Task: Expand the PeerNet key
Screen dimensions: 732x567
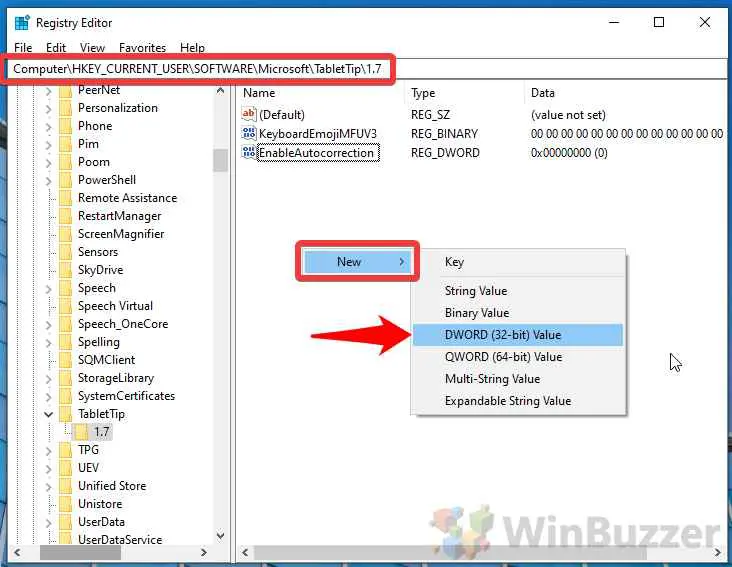Action: coord(49,91)
